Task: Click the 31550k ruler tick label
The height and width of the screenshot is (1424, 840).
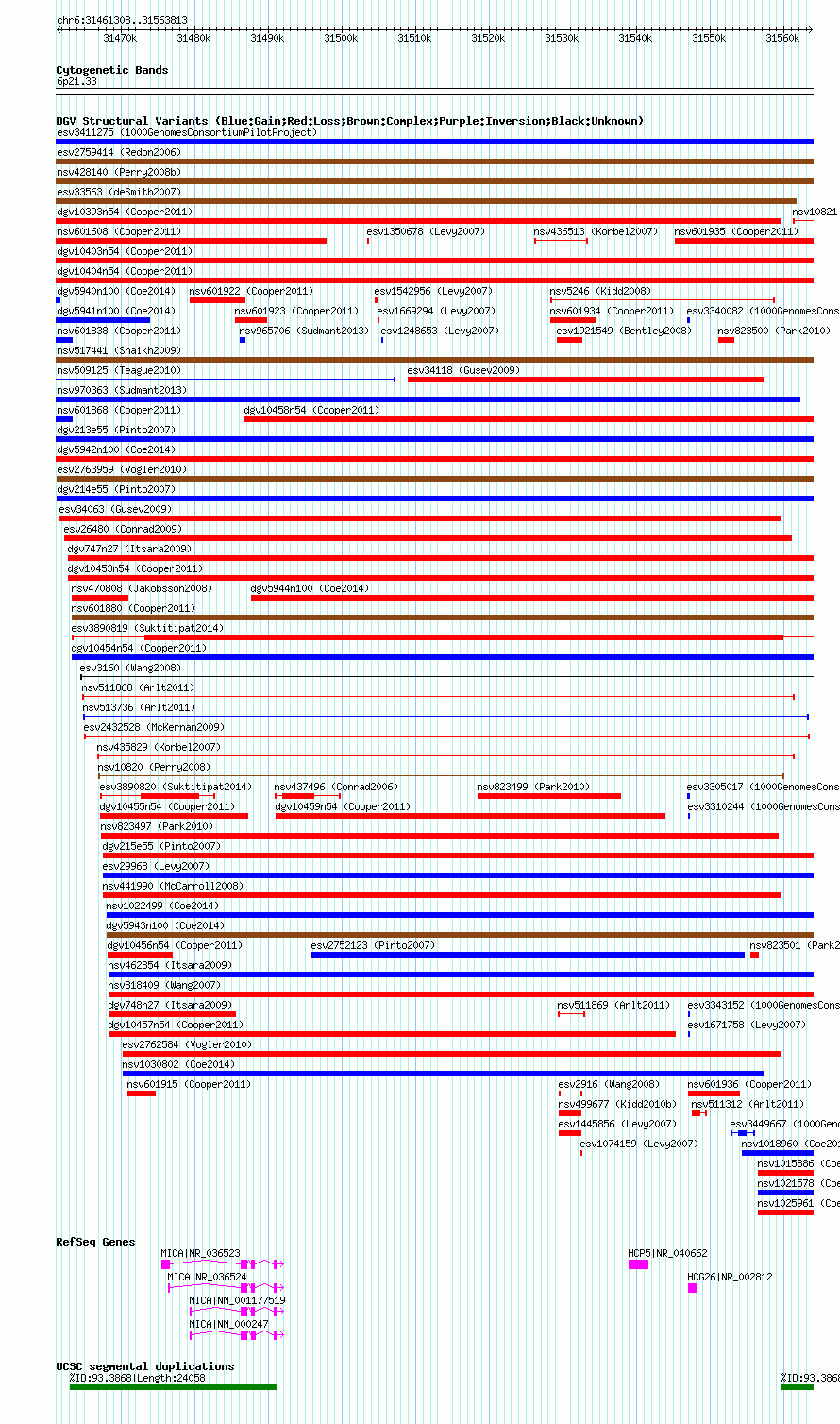Action: (709, 38)
